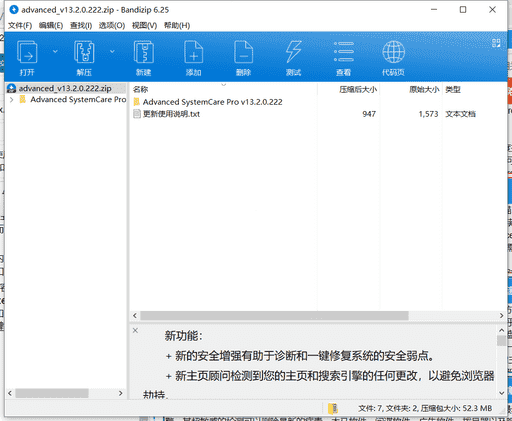Click the View (查看) list icon

[x=344, y=52]
